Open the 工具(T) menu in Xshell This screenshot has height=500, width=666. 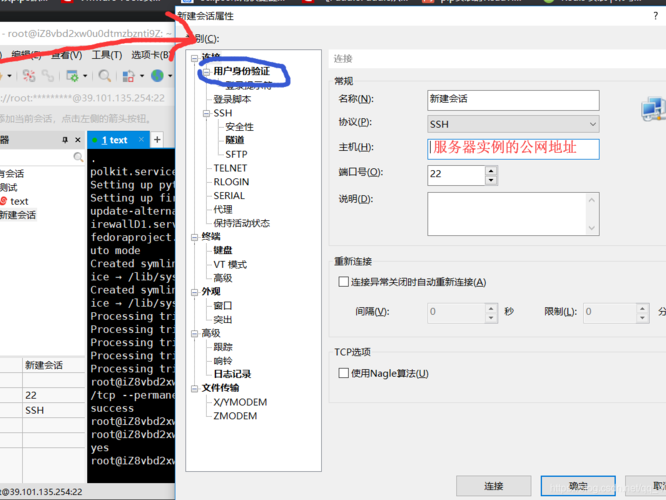[107, 55]
